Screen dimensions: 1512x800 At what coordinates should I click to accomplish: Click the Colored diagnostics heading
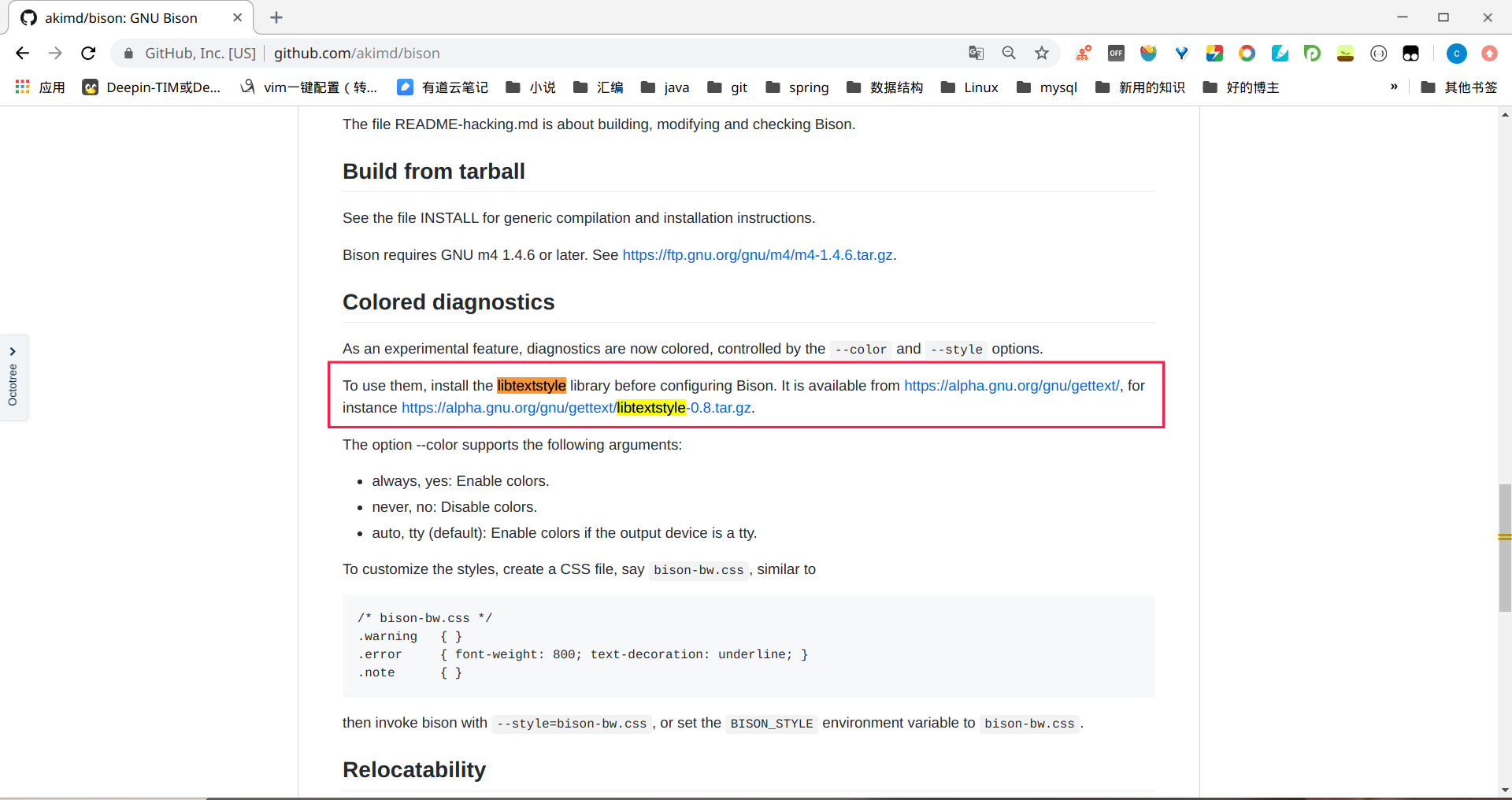pos(449,302)
